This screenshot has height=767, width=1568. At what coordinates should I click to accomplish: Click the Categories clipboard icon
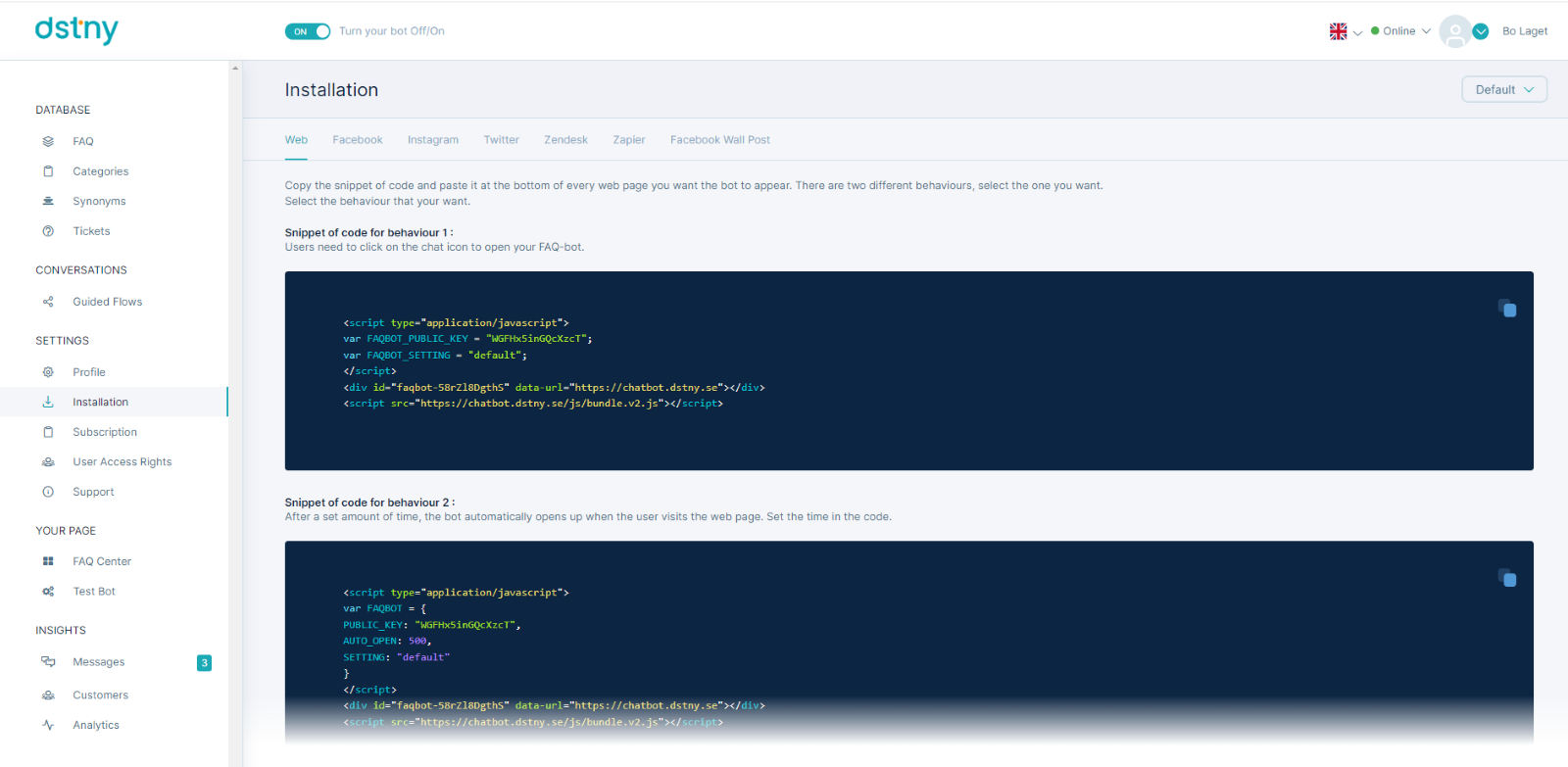[x=48, y=171]
